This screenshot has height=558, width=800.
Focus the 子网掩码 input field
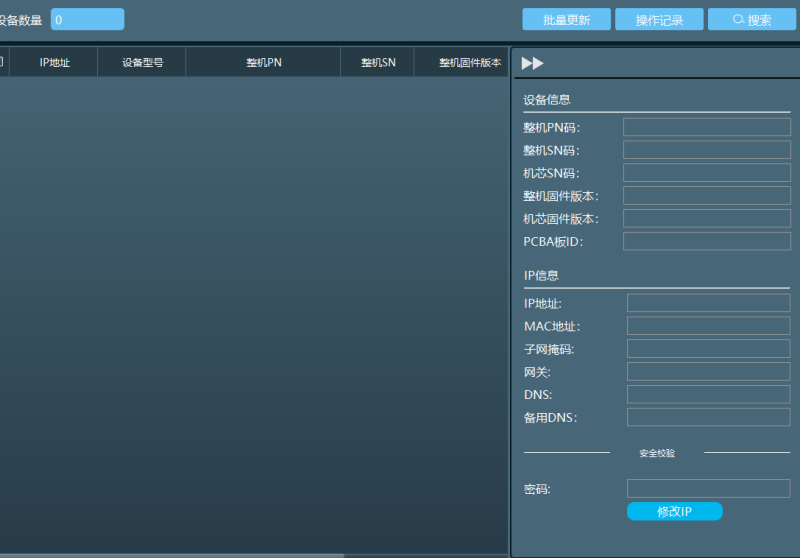708,349
